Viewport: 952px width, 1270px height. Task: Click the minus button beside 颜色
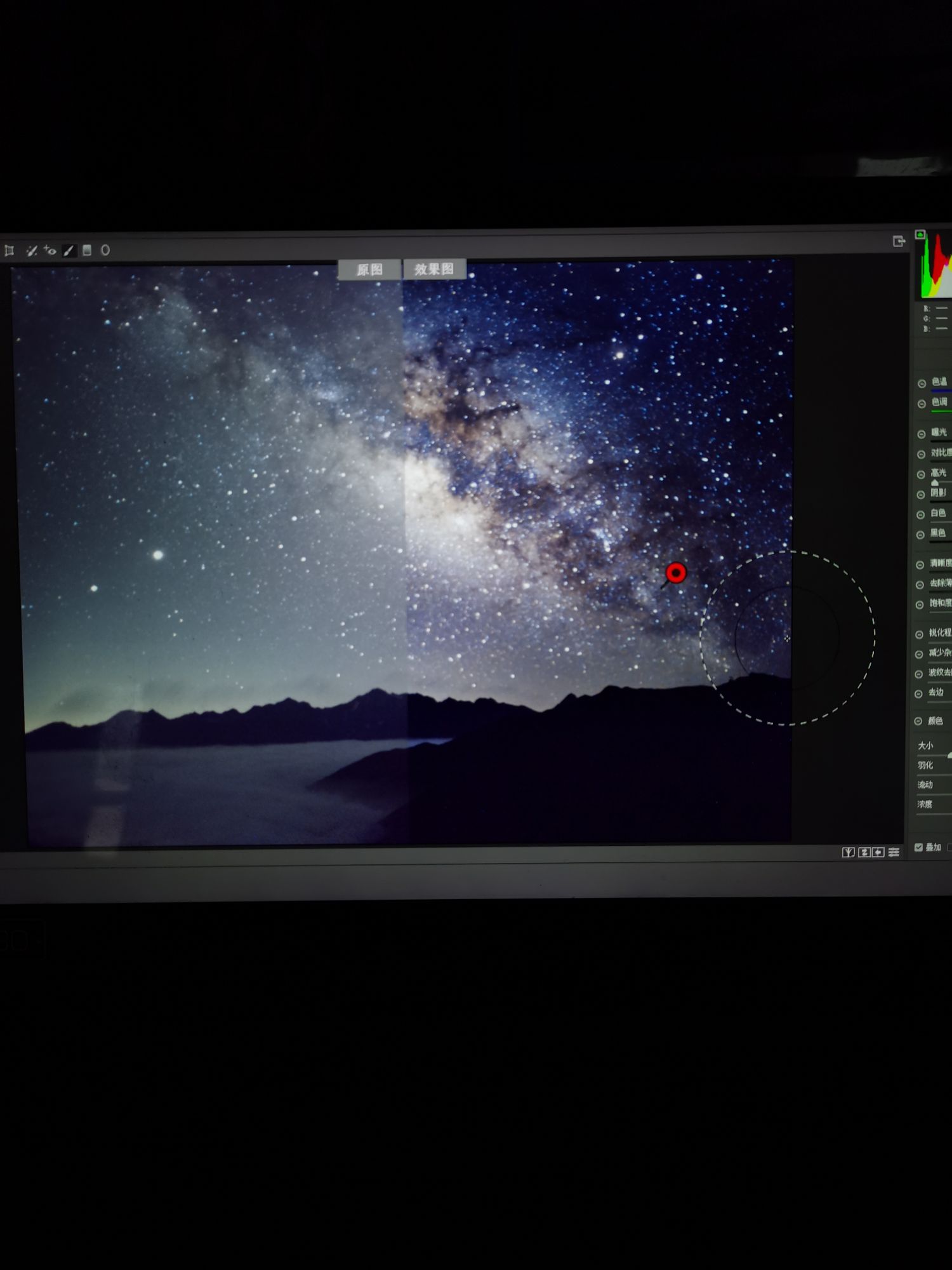click(918, 721)
